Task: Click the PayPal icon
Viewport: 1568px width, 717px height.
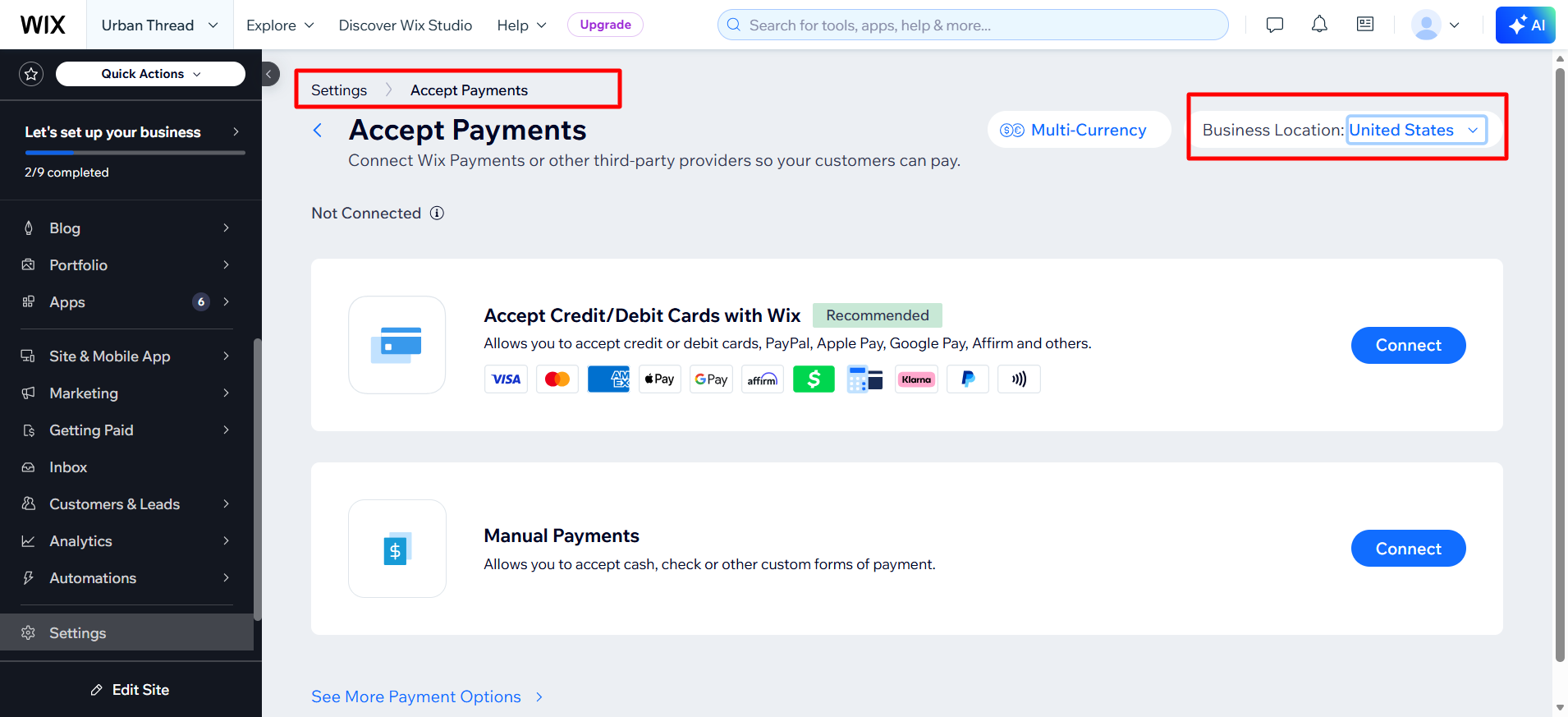Action: (x=968, y=379)
